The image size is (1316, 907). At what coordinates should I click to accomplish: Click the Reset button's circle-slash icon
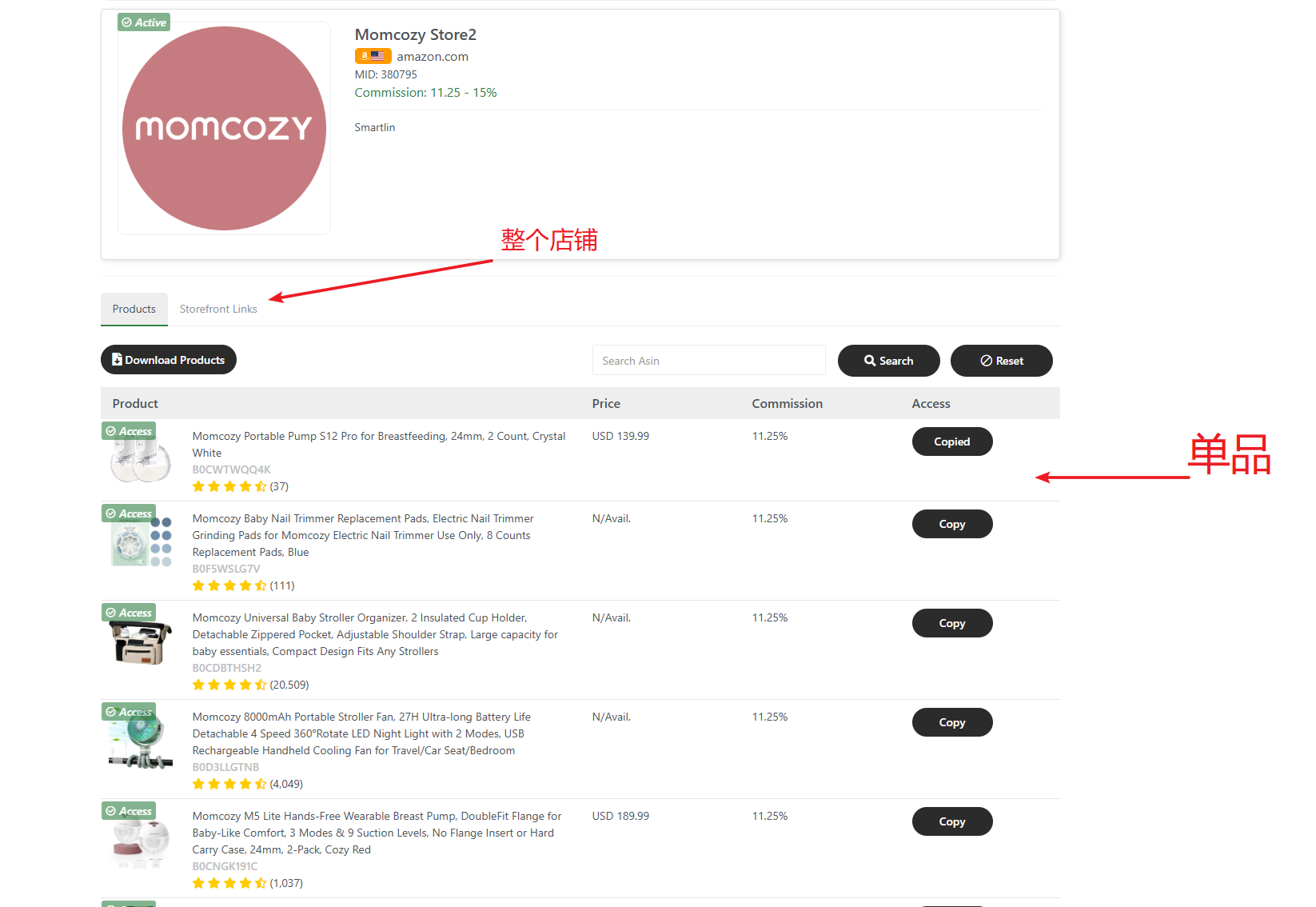[986, 361]
